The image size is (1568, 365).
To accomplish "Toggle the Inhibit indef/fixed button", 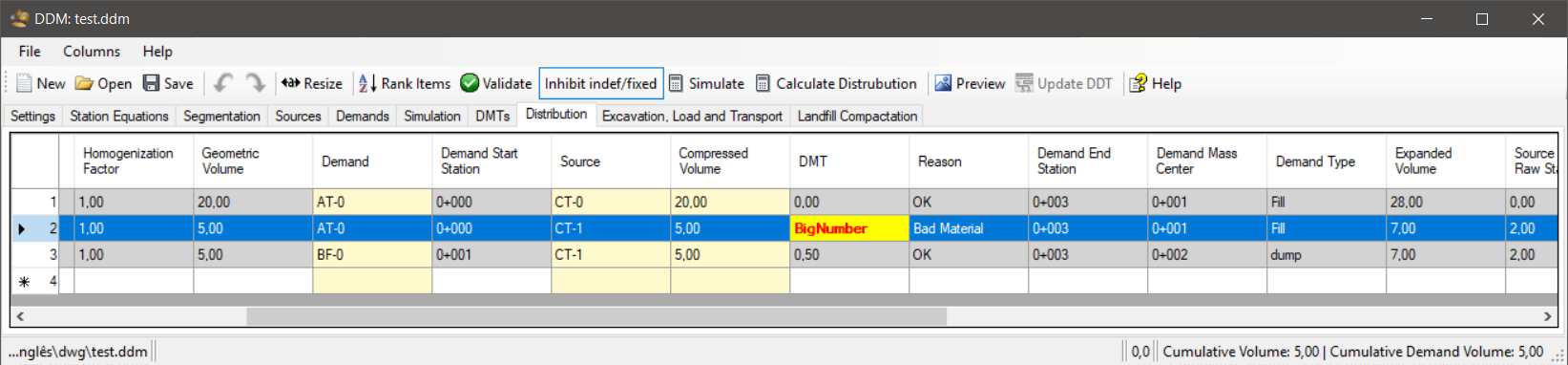I will 600,84.
